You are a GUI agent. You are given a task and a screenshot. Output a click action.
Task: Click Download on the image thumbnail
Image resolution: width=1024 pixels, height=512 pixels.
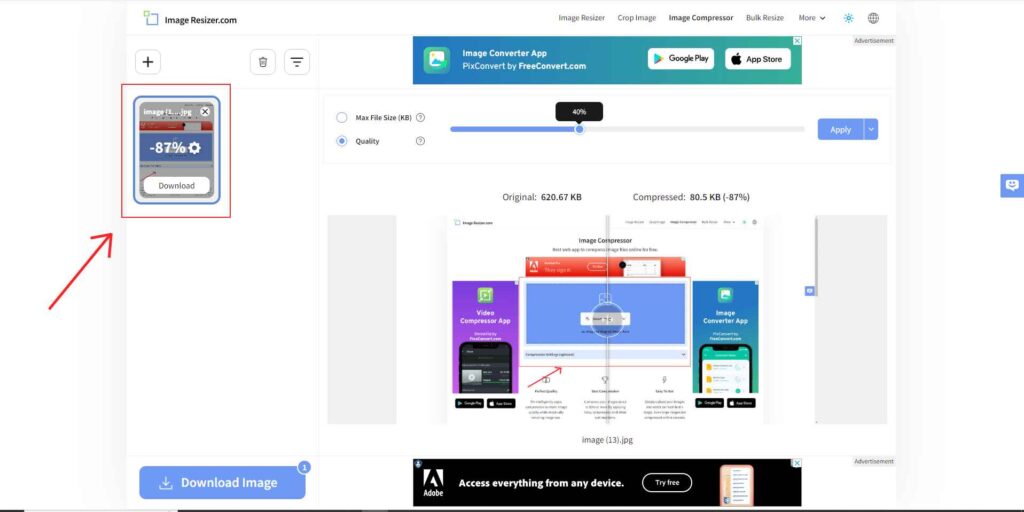pos(176,185)
